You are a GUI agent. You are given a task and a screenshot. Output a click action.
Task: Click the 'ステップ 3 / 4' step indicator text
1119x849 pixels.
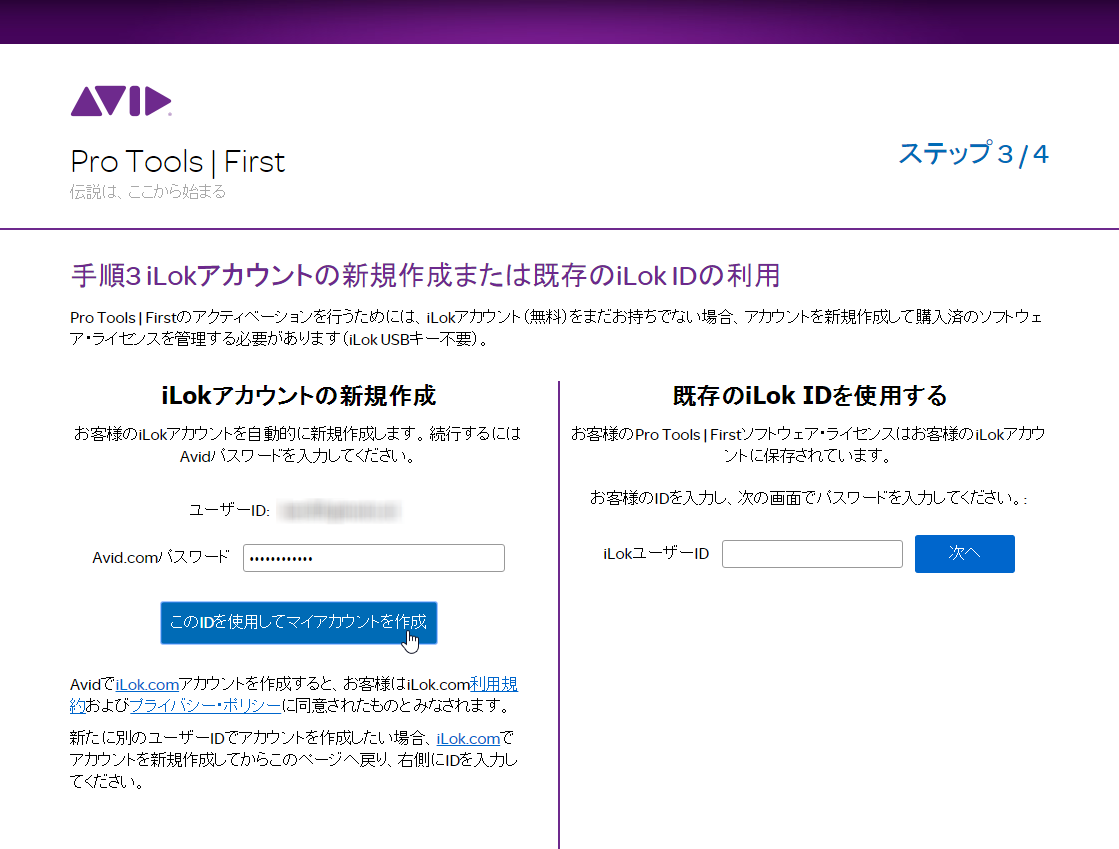(973, 153)
